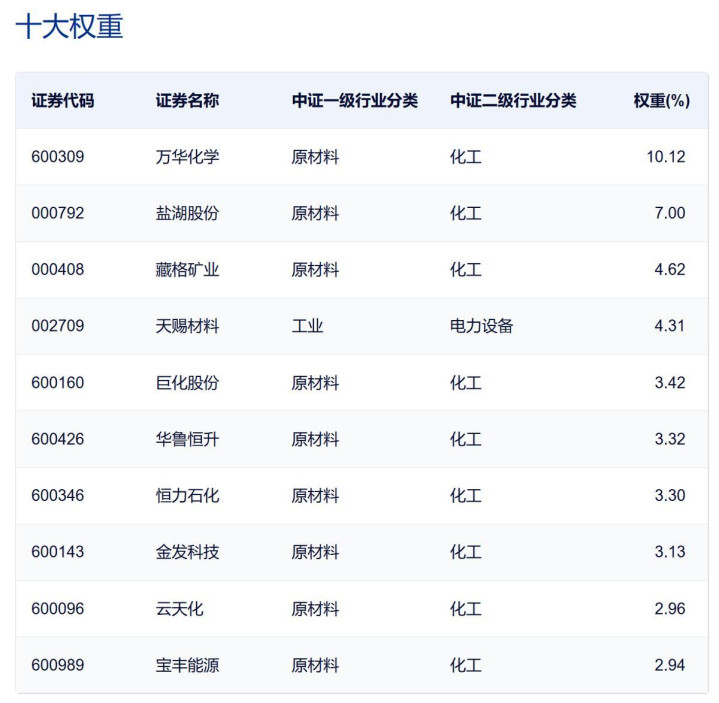Select stock name 华鲁恒升
The height and width of the screenshot is (703, 719).
coord(187,439)
